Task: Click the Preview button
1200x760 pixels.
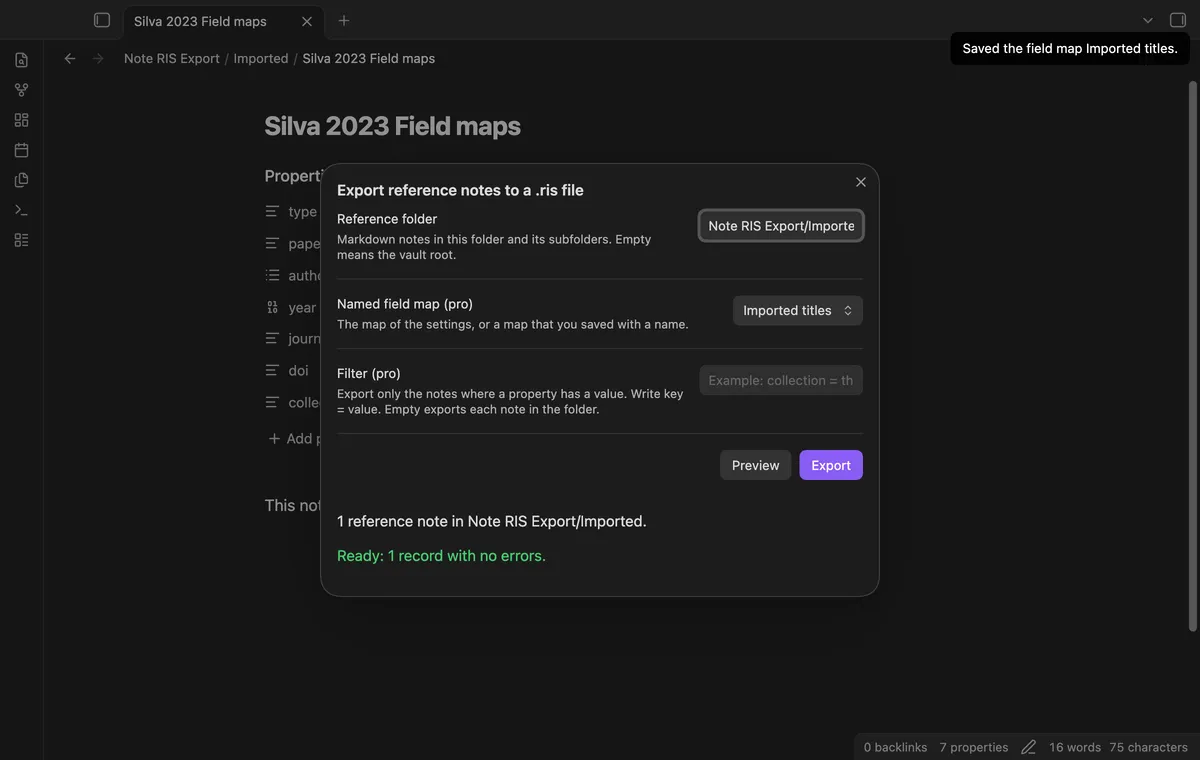Action: (x=755, y=465)
